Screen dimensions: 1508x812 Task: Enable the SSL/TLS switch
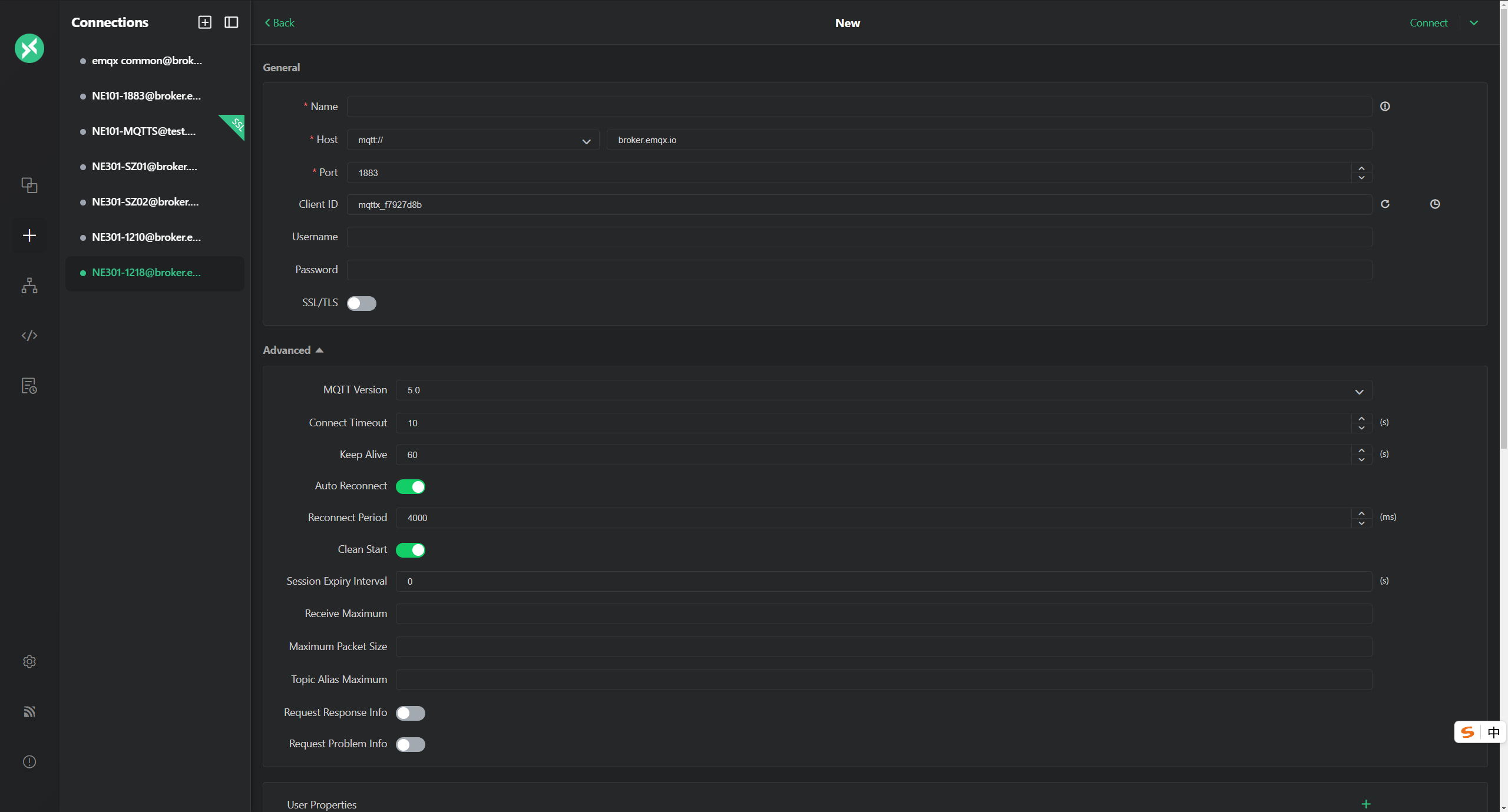tap(361, 303)
